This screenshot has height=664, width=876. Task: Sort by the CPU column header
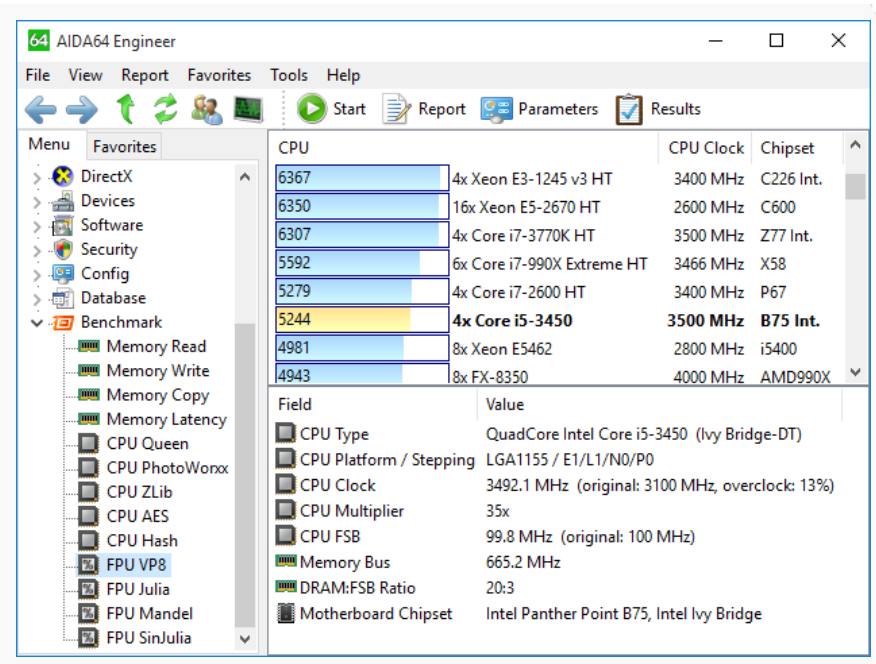click(465, 148)
